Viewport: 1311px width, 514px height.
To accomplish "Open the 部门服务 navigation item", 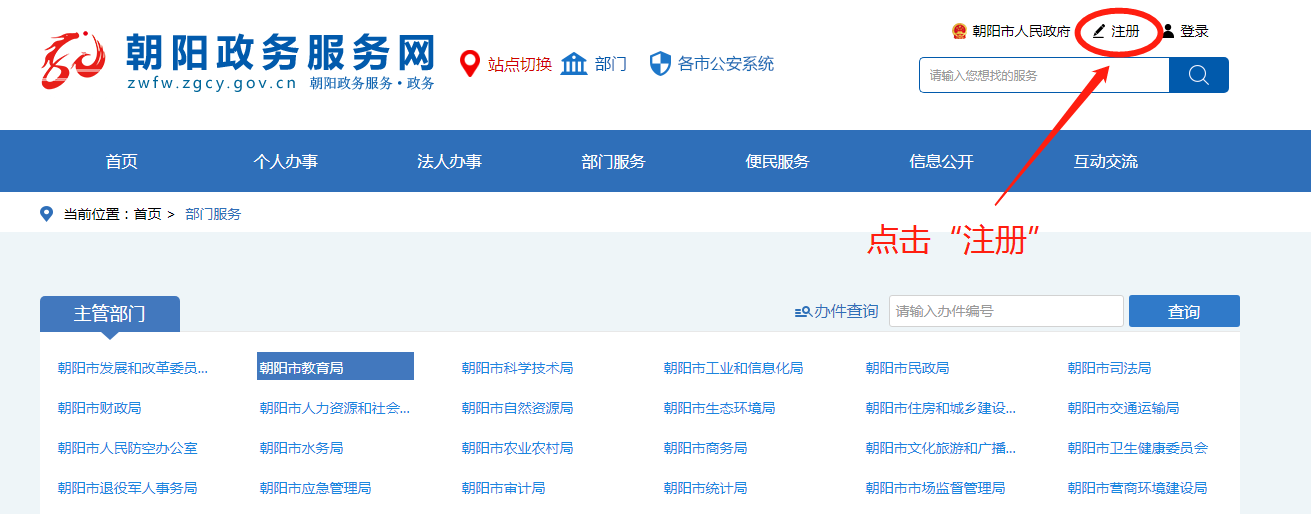I will point(614,162).
